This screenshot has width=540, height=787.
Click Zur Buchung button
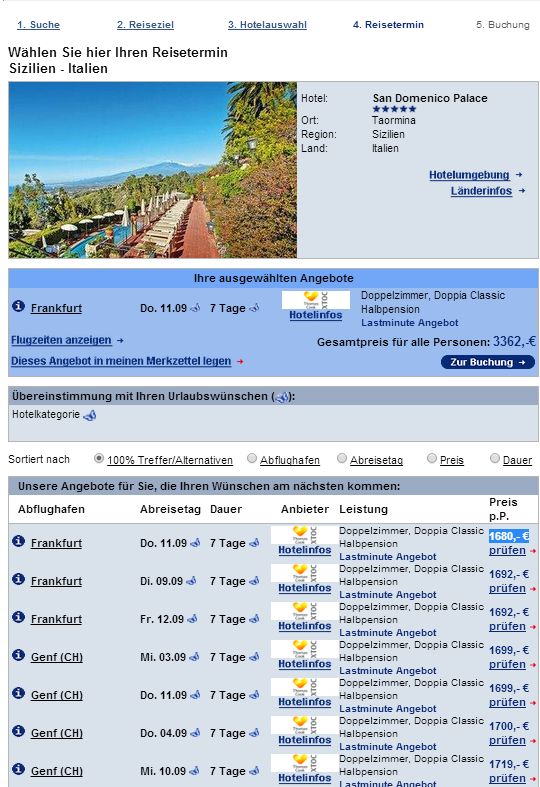pos(488,362)
